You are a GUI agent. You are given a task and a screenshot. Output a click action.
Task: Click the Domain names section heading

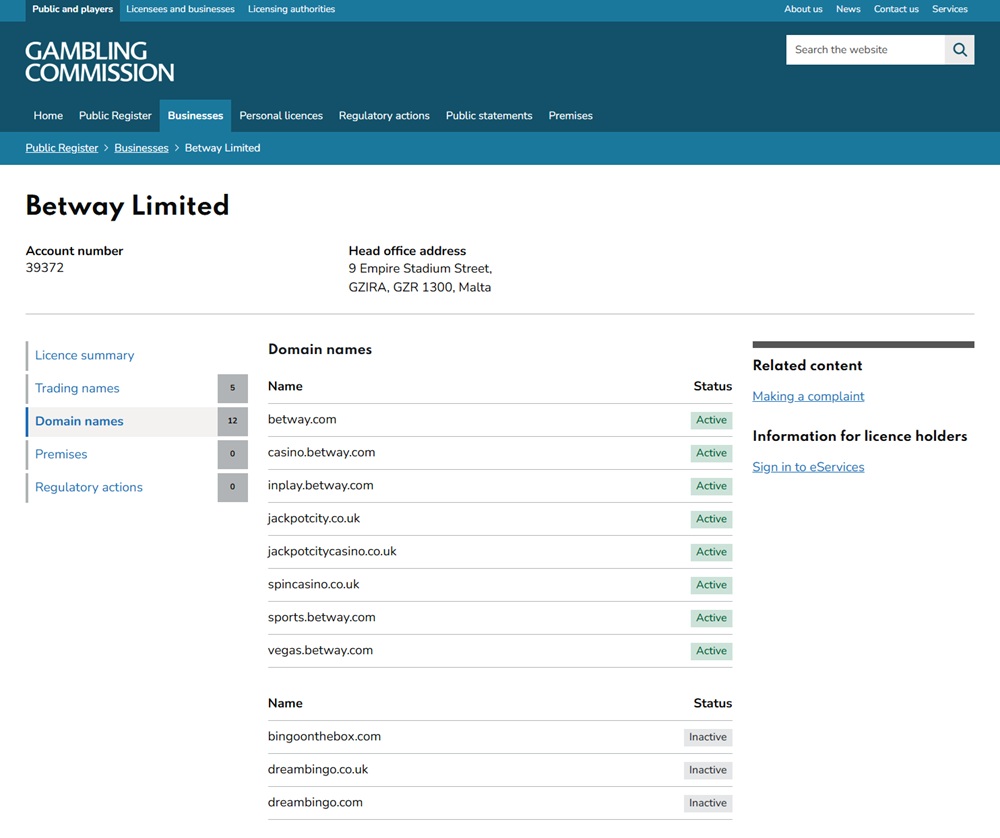click(x=320, y=349)
